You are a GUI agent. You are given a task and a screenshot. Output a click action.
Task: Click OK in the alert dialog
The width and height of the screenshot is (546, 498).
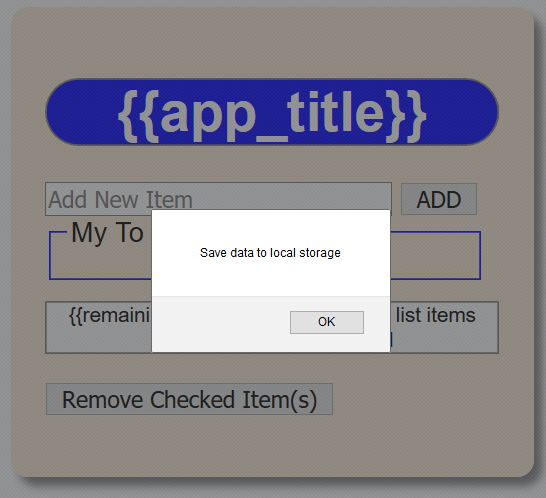pos(327,322)
